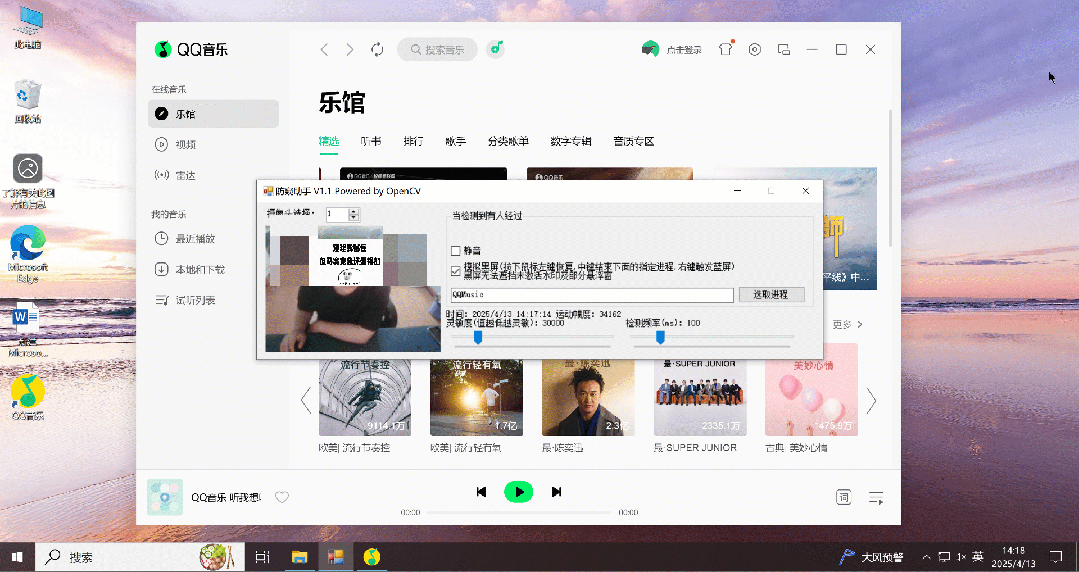Image resolution: width=1079 pixels, height=572 pixels.
Task: Increase camera selection number
Action: (x=354, y=211)
